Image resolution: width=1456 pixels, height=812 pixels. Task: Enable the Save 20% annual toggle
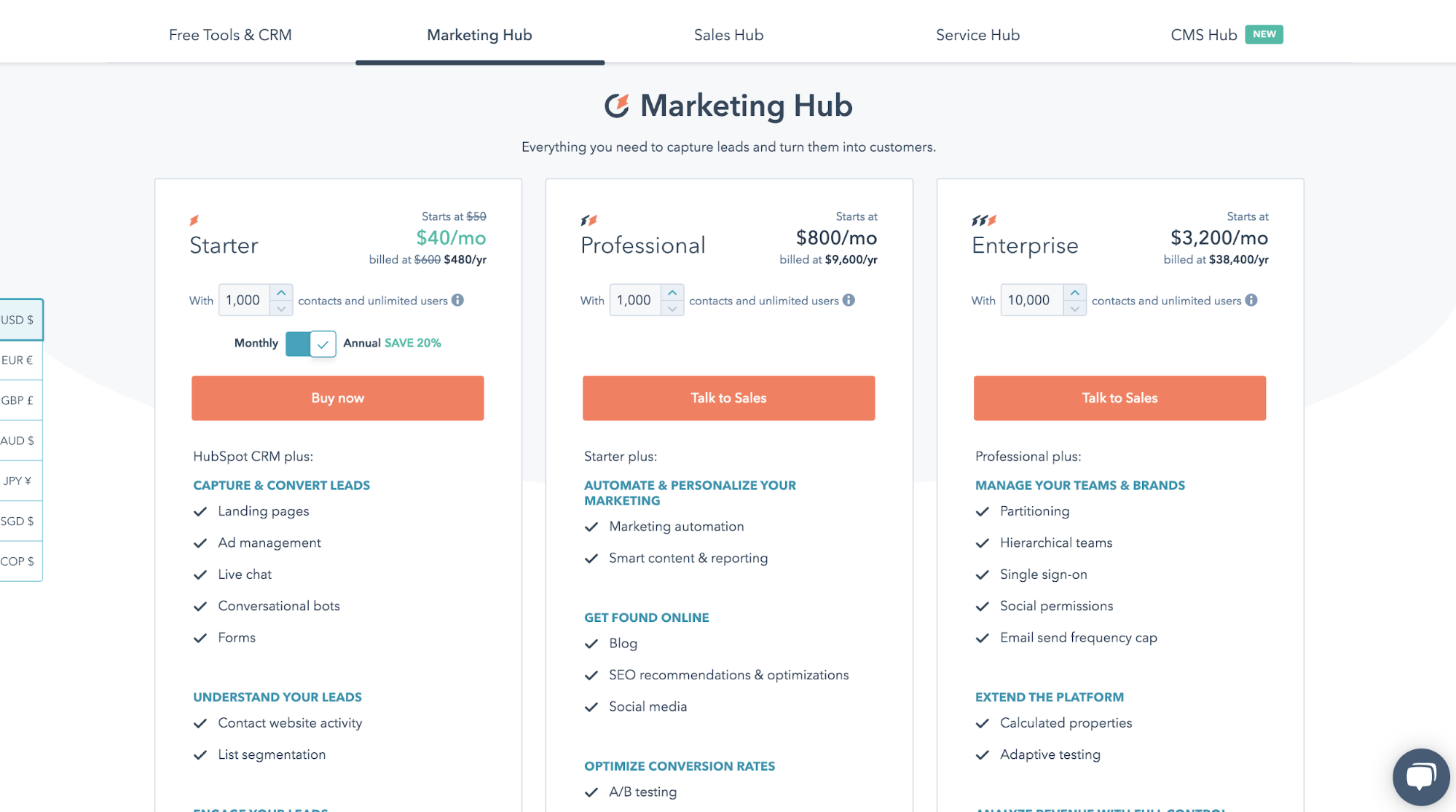[310, 343]
